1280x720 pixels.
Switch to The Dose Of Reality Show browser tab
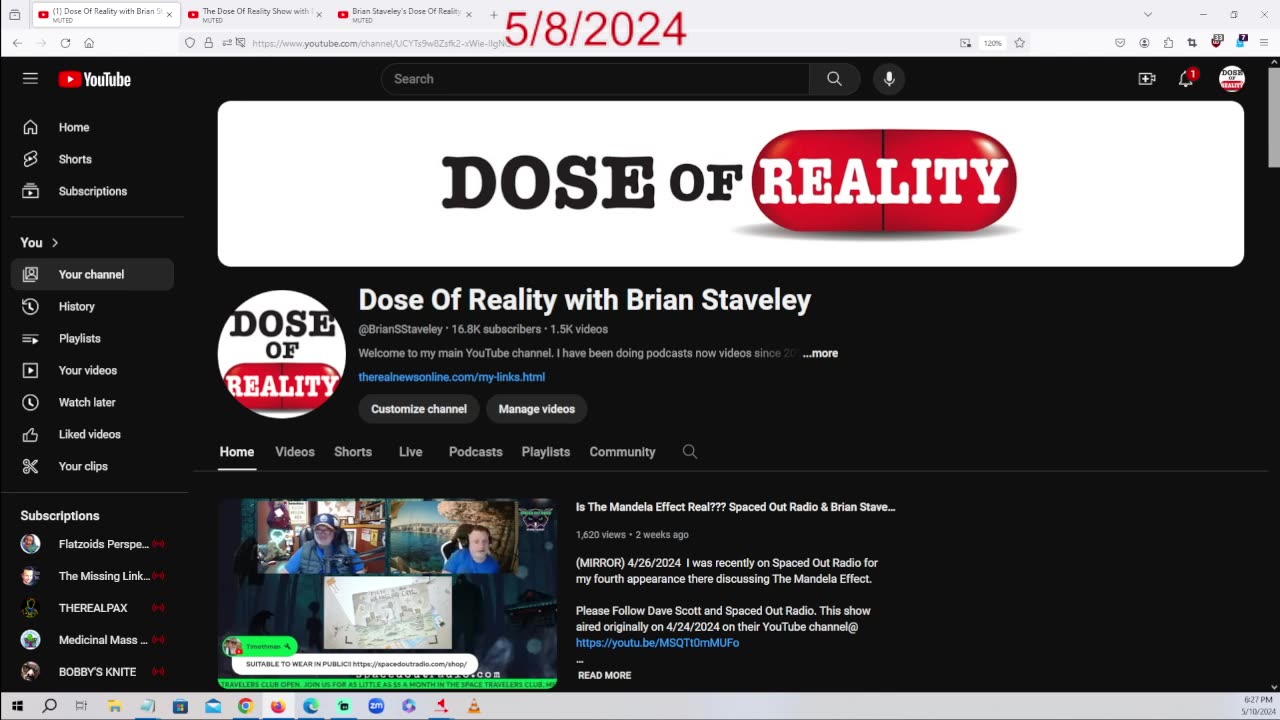[x=254, y=14]
